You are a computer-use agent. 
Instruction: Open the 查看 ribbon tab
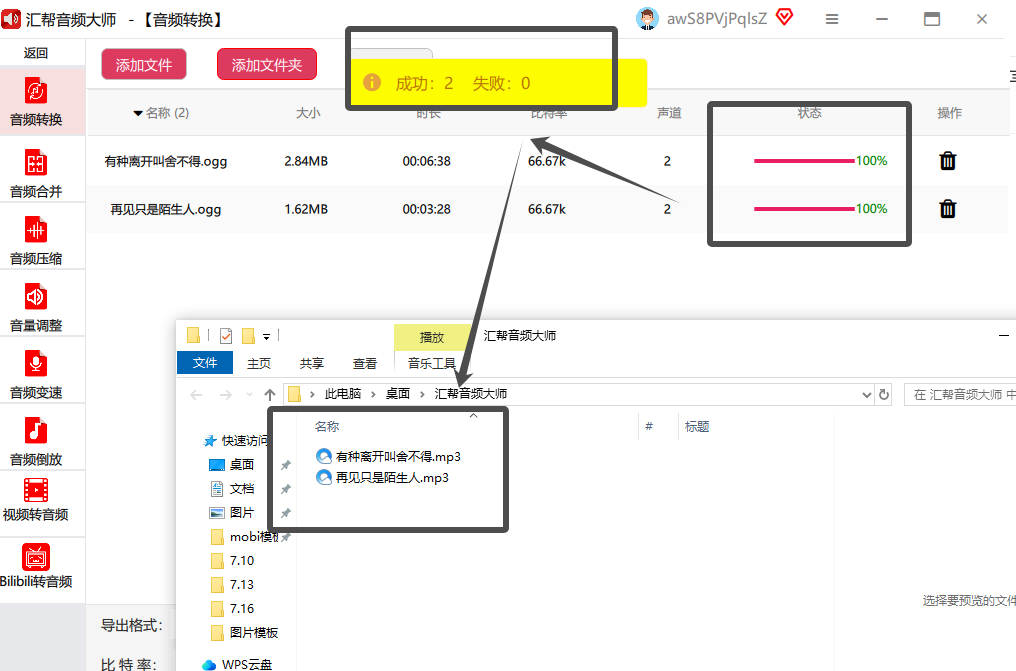[365, 363]
